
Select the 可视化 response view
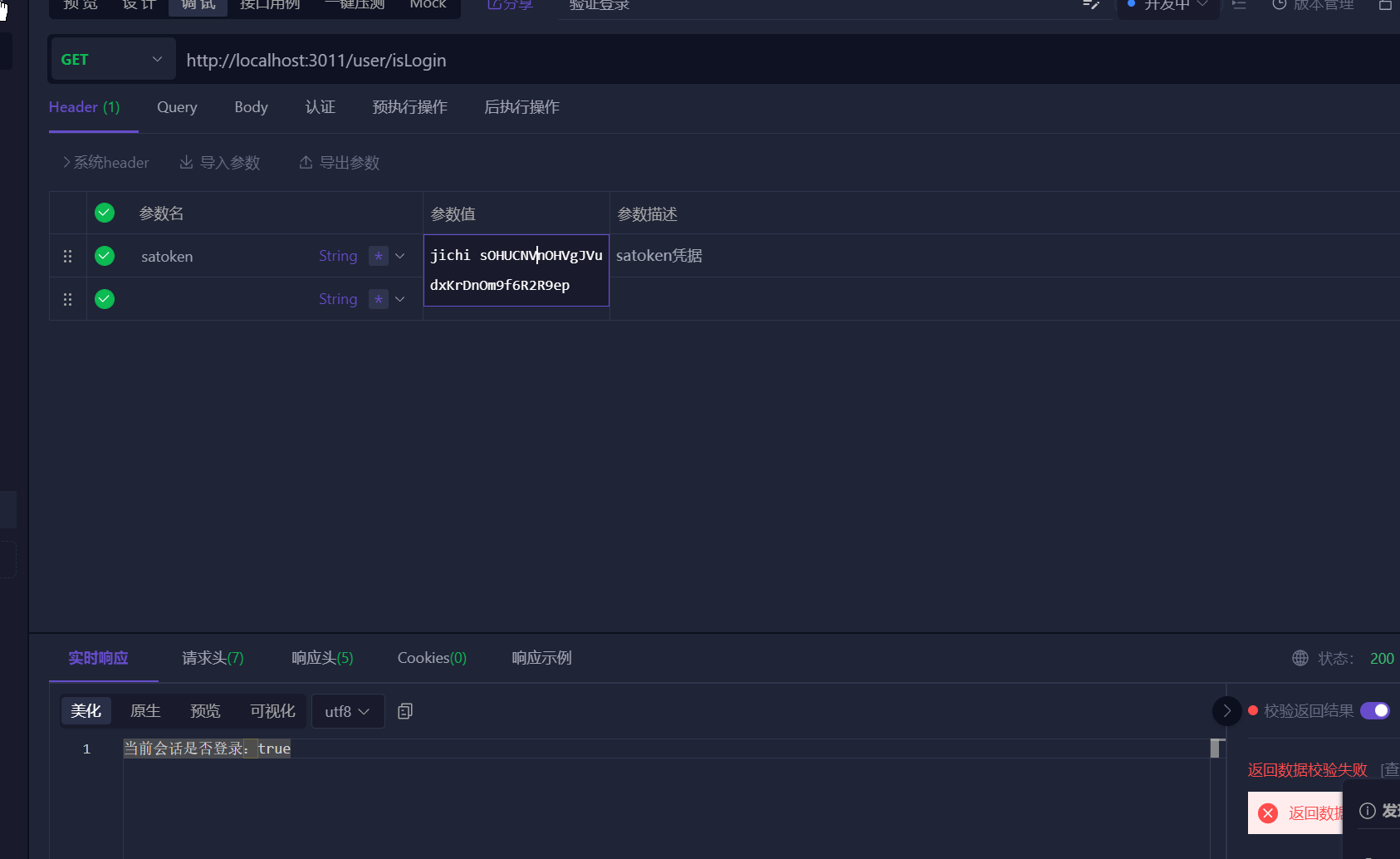pos(272,711)
